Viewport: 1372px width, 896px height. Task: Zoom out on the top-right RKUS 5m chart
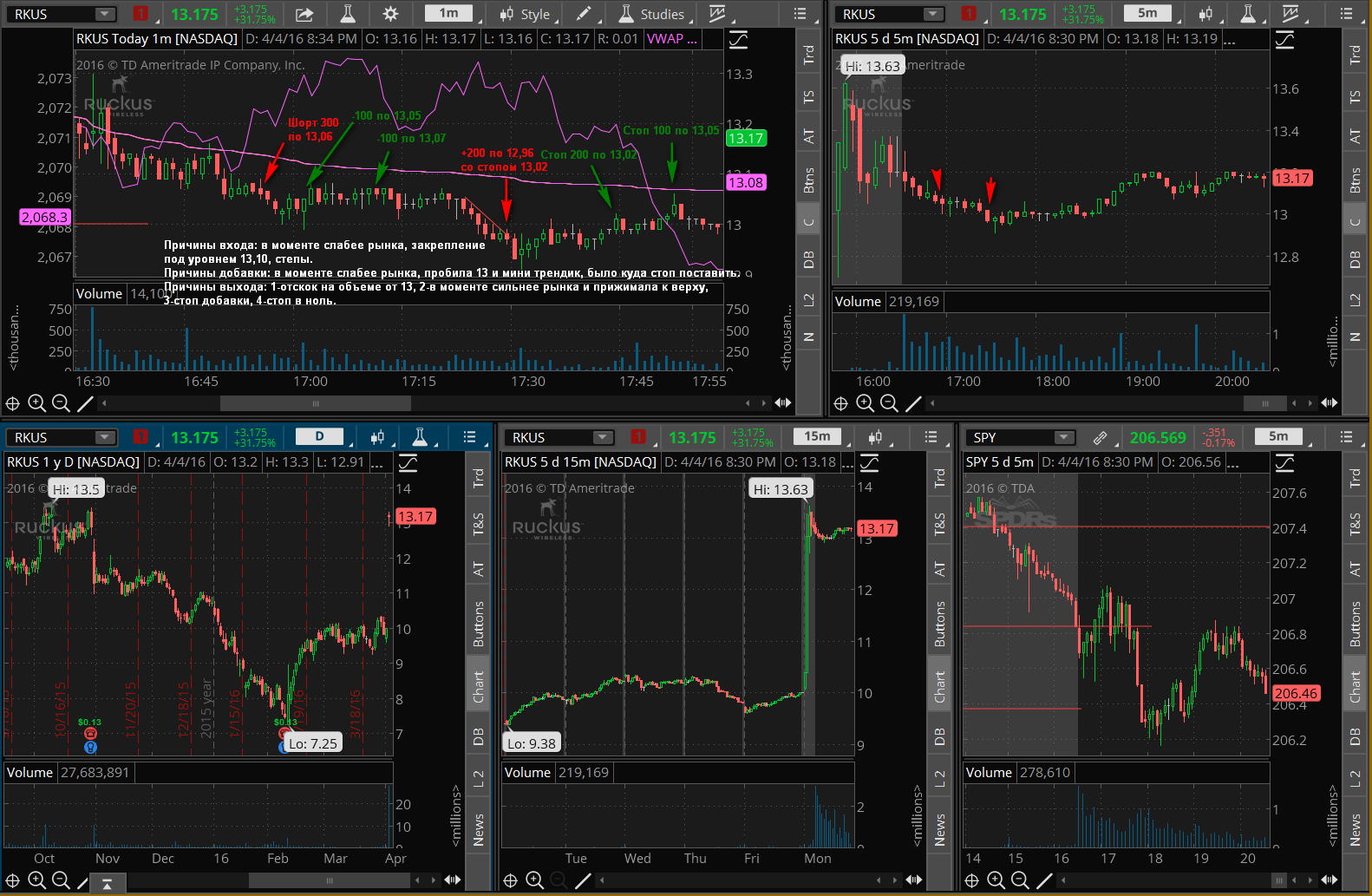[x=889, y=403]
